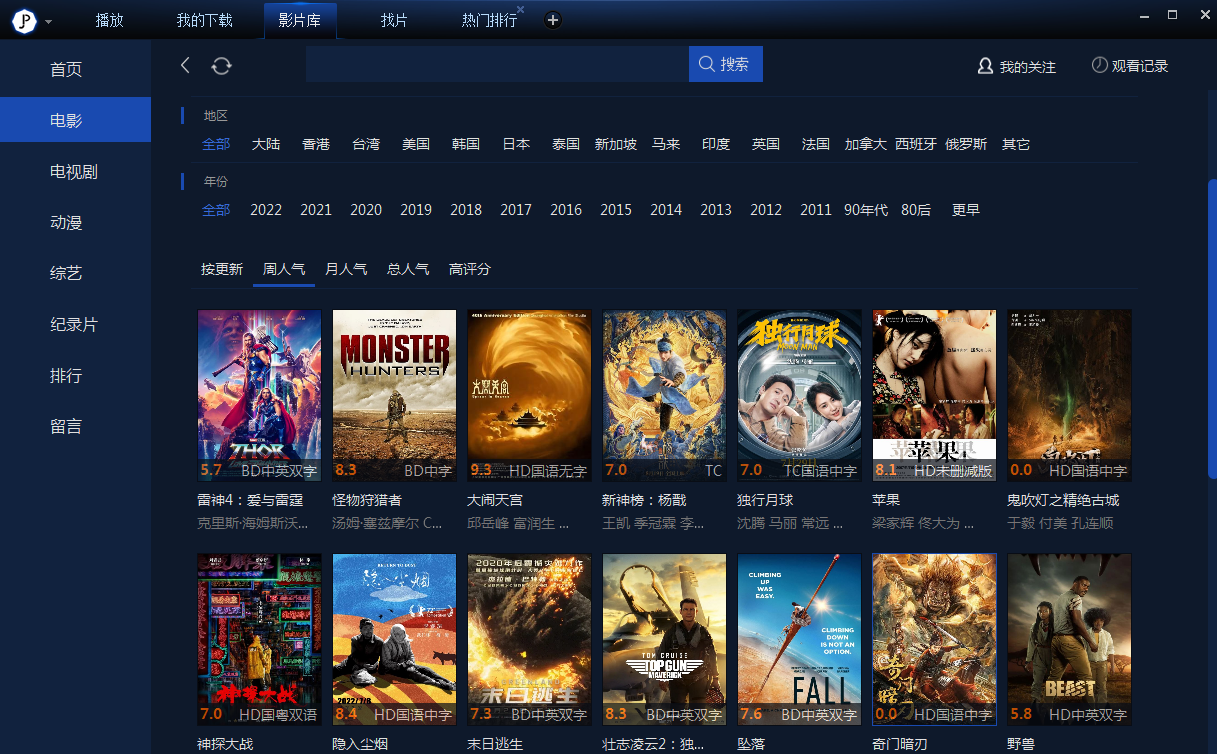Open the 末日逃生 poster
The image size is (1217, 754).
(x=530, y=640)
